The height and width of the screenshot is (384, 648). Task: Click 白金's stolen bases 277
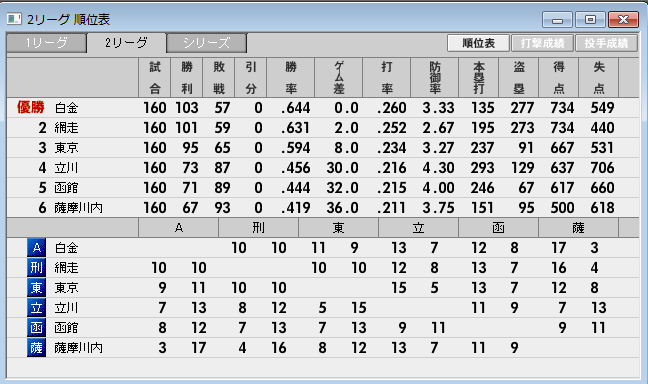pos(522,108)
